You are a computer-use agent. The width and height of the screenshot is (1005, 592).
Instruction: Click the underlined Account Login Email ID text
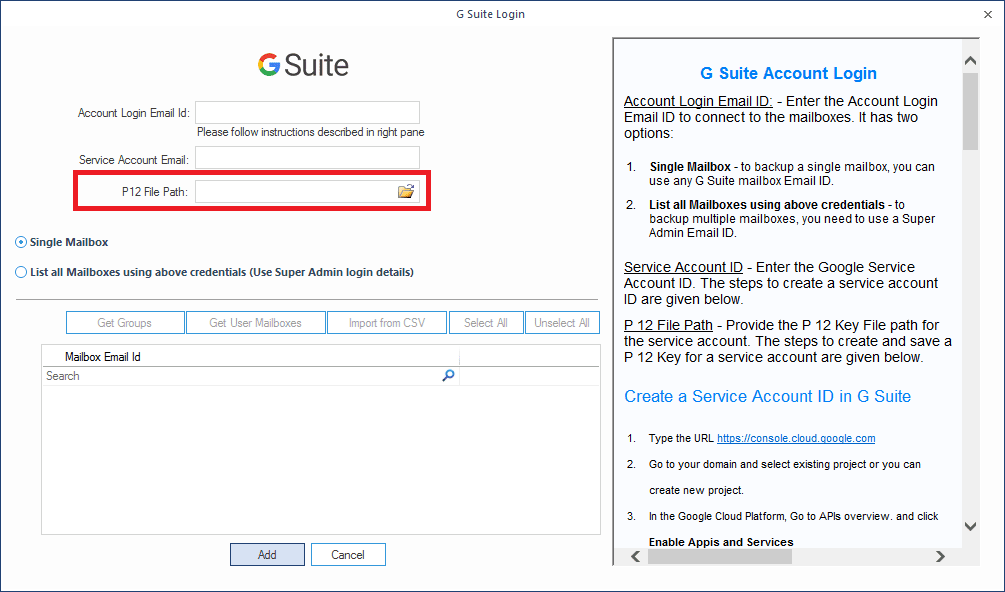coord(698,101)
